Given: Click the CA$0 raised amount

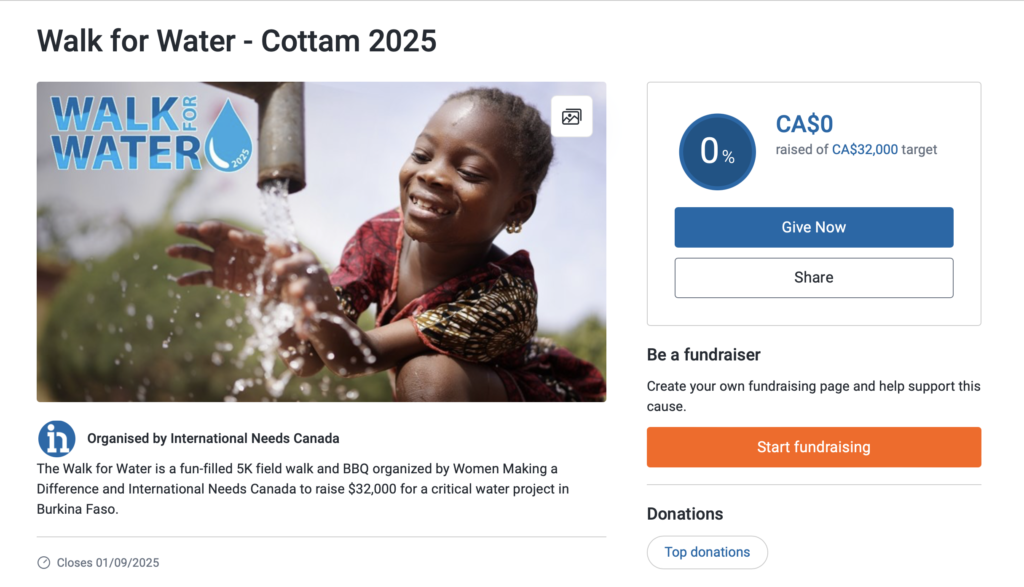Looking at the screenshot, I should 804,124.
